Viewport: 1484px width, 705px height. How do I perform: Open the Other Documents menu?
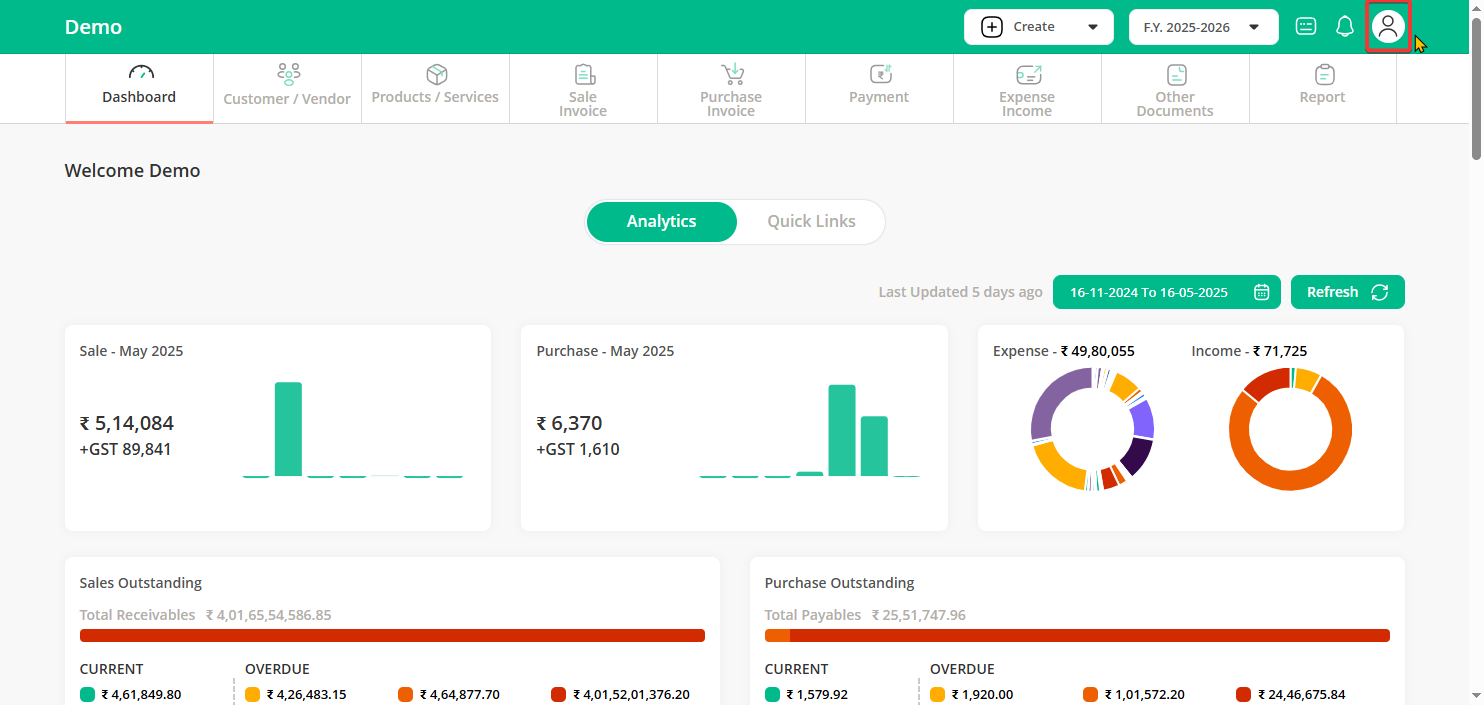tap(1175, 89)
